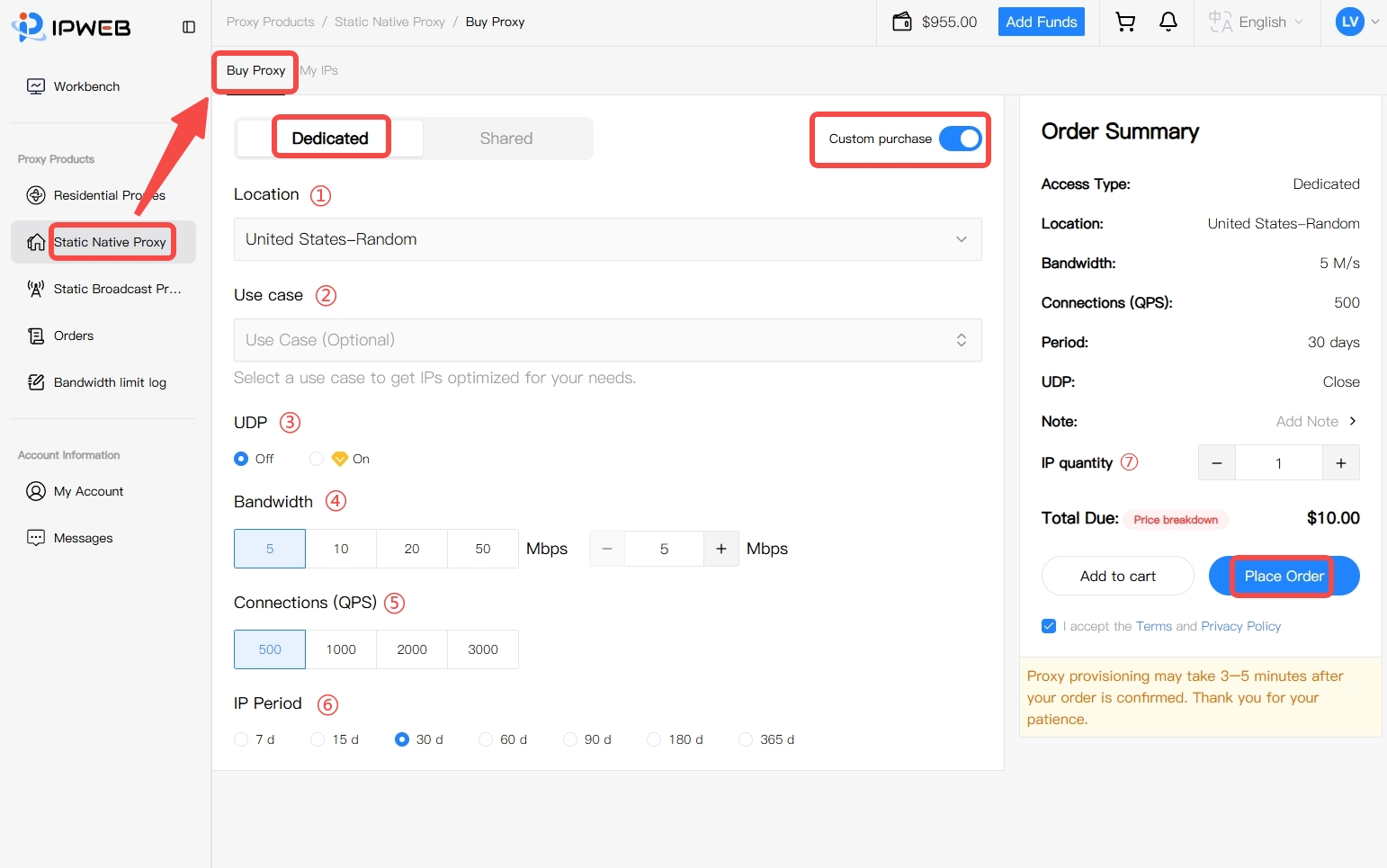This screenshot has height=868, width=1387.
Task: Select the Shared access type
Action: click(x=506, y=139)
